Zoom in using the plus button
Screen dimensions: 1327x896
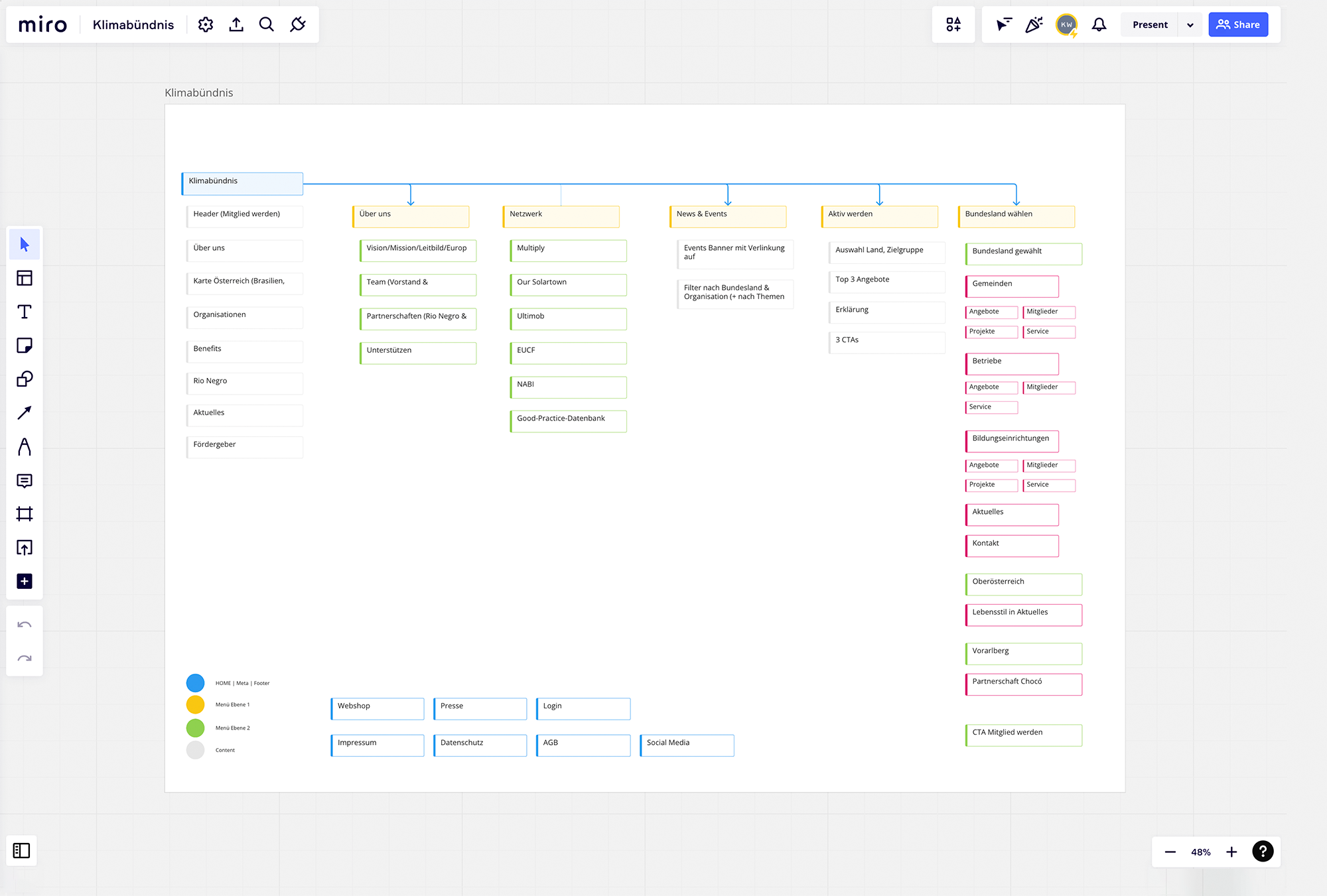click(x=1231, y=851)
